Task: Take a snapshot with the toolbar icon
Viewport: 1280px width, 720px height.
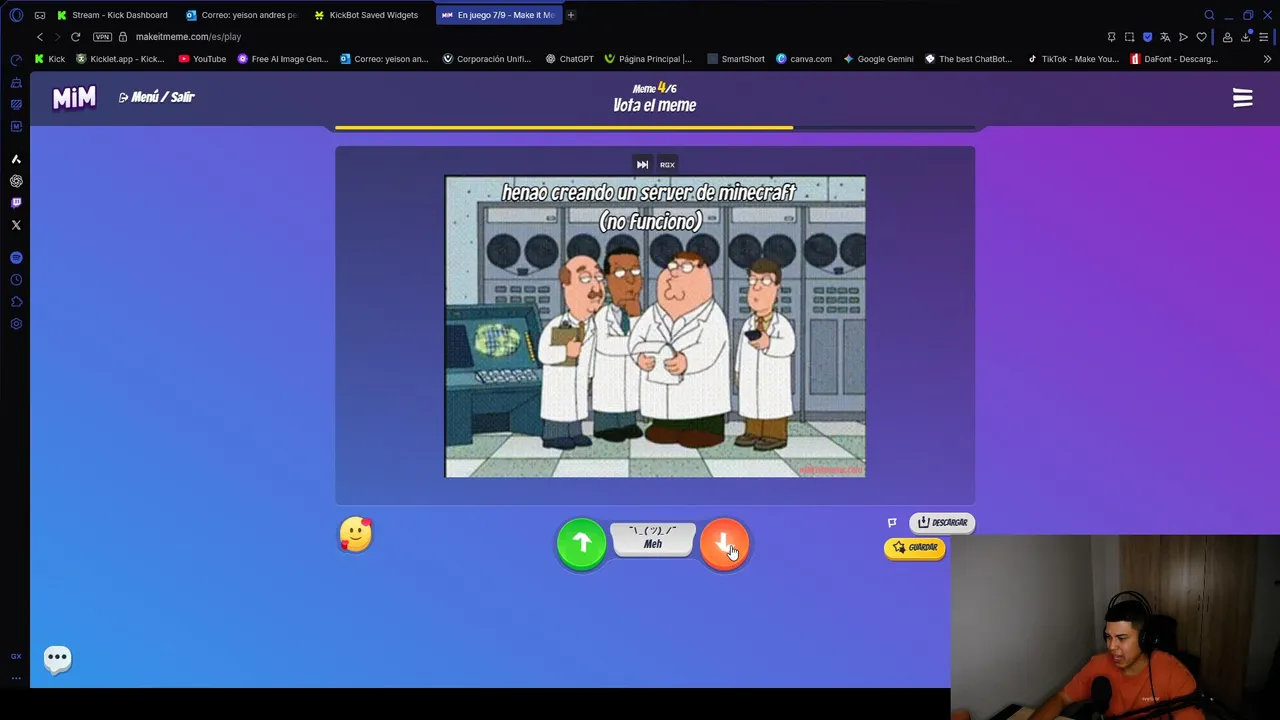Action: 1129,37
